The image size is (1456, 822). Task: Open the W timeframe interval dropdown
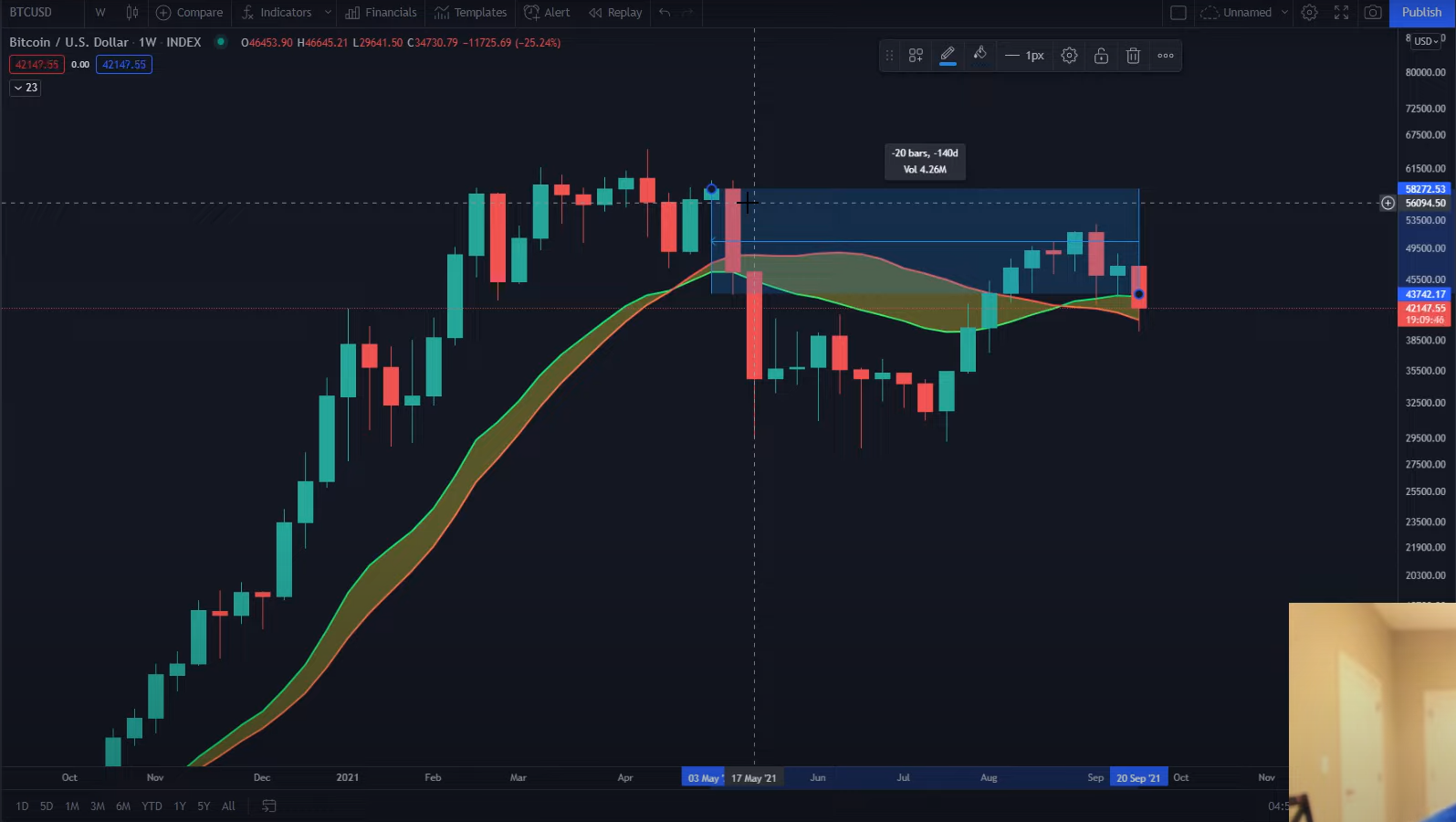[x=100, y=13]
